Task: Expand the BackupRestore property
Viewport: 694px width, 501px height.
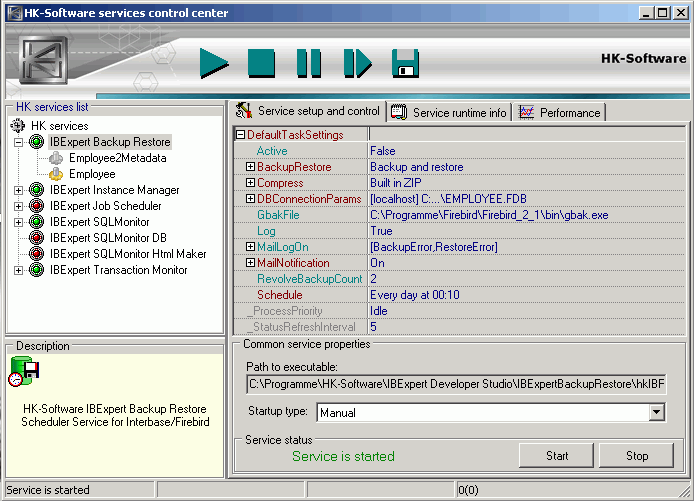Action: click(x=251, y=166)
